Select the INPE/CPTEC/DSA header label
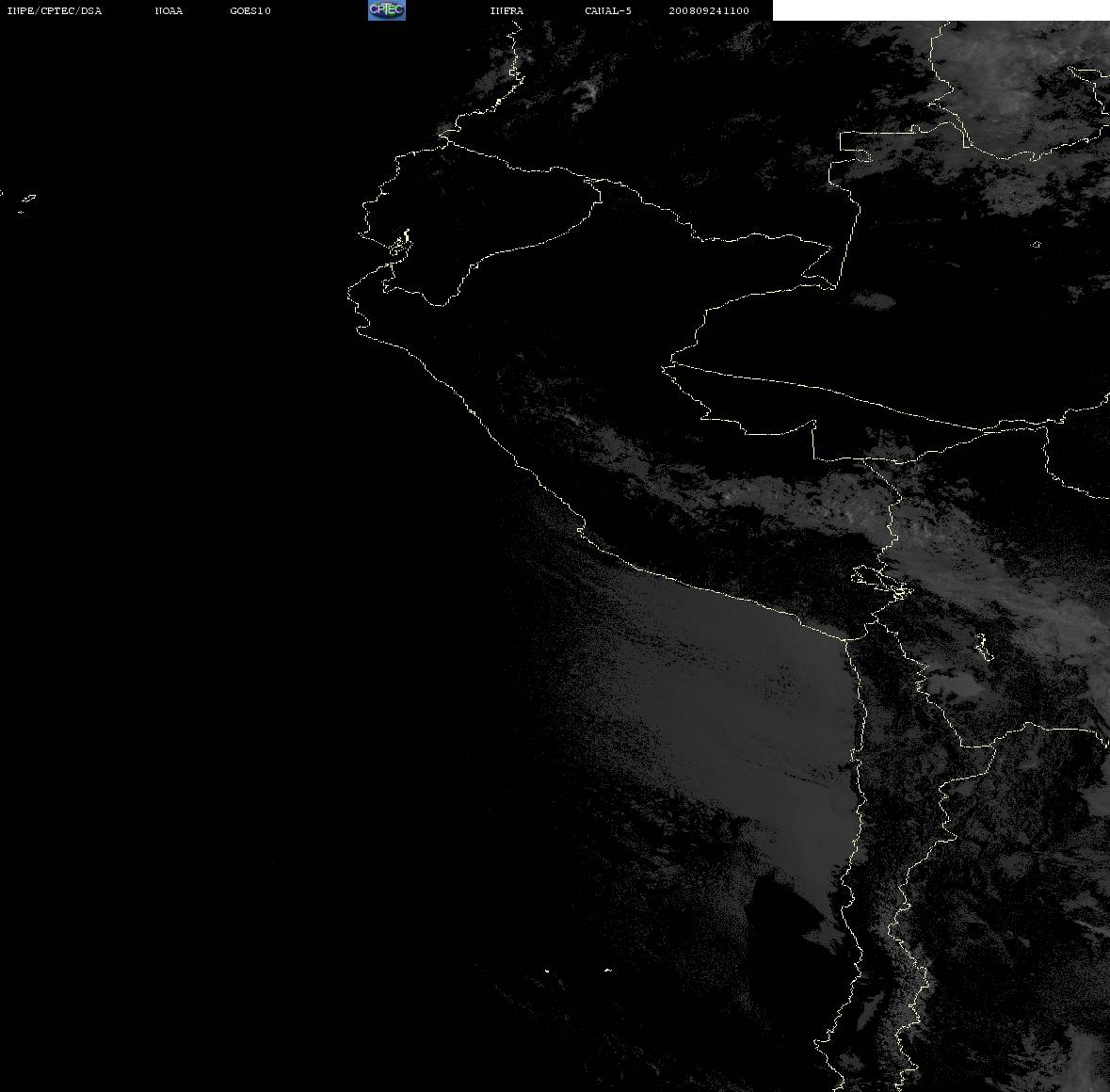Viewport: 1110px width, 1092px height. pyautogui.click(x=54, y=10)
